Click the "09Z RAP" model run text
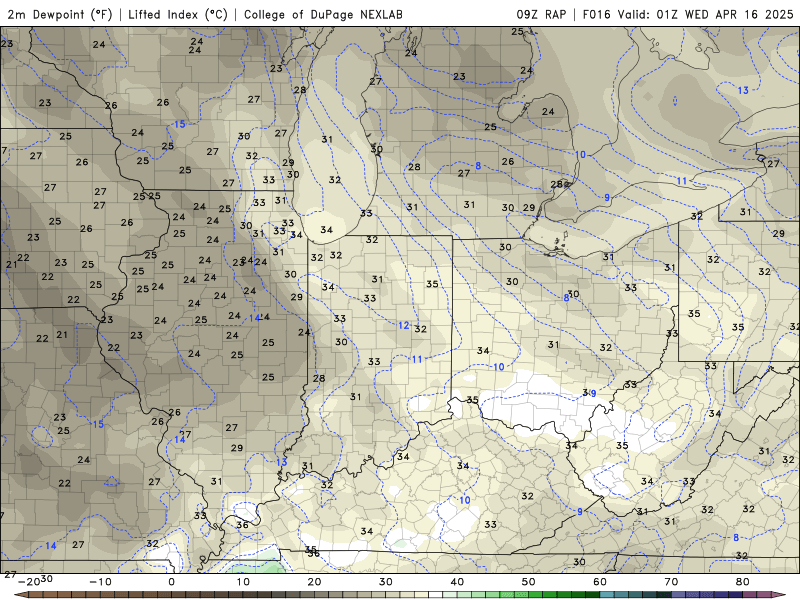This screenshot has height=600, width=800. (541, 14)
